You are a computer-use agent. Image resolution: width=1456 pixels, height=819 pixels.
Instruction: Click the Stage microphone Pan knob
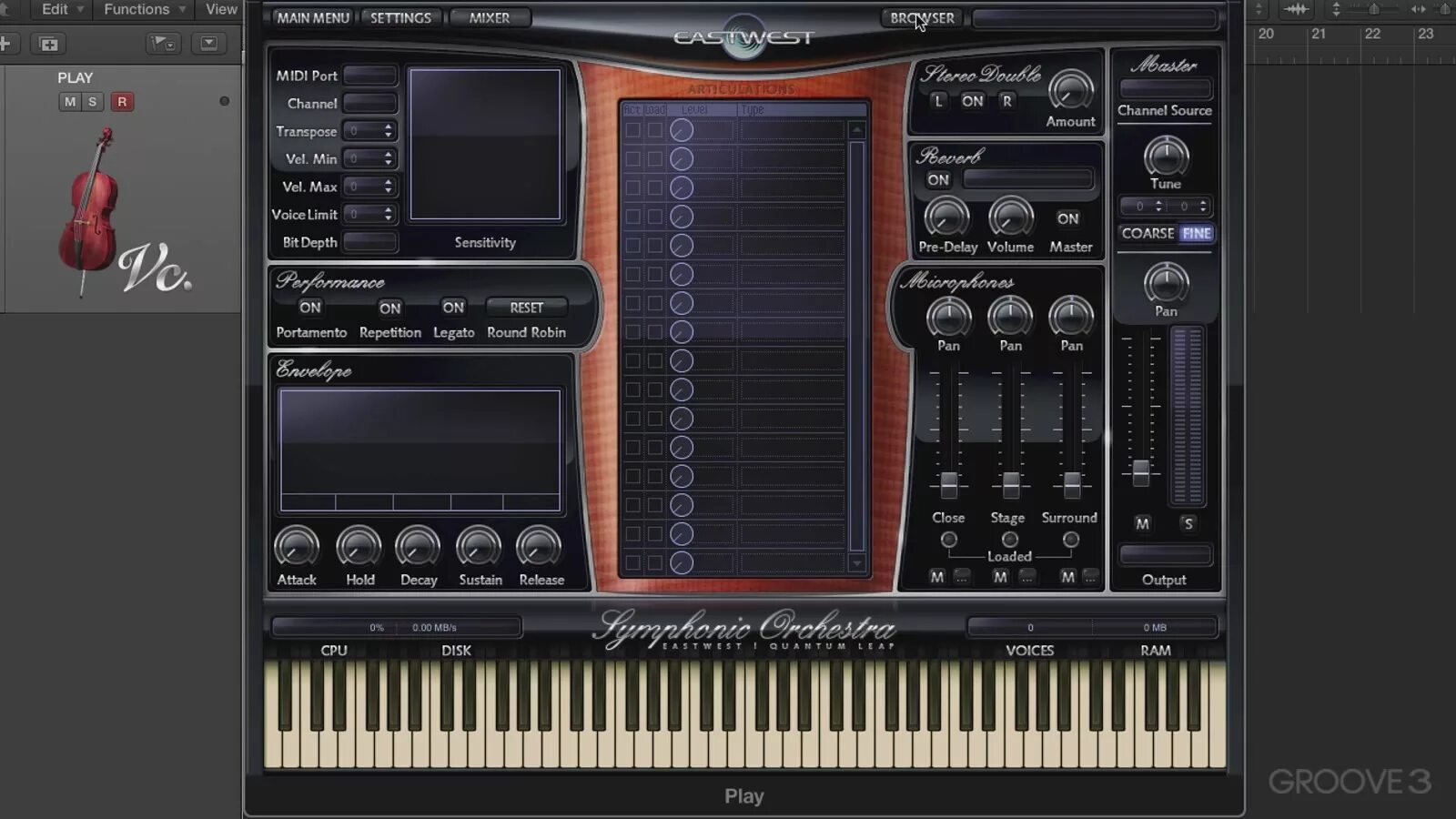coord(1010,318)
